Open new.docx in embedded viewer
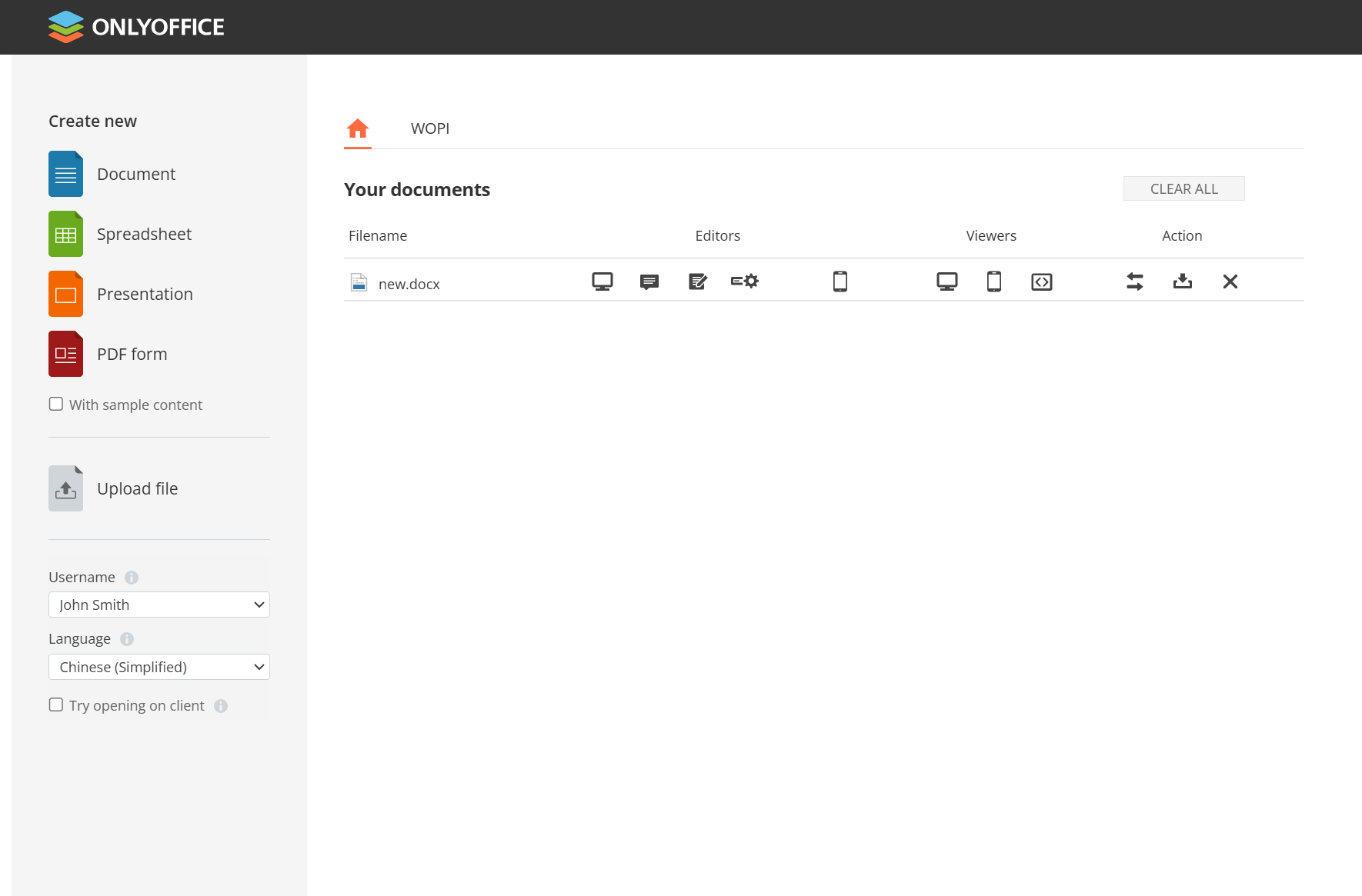 1041,282
